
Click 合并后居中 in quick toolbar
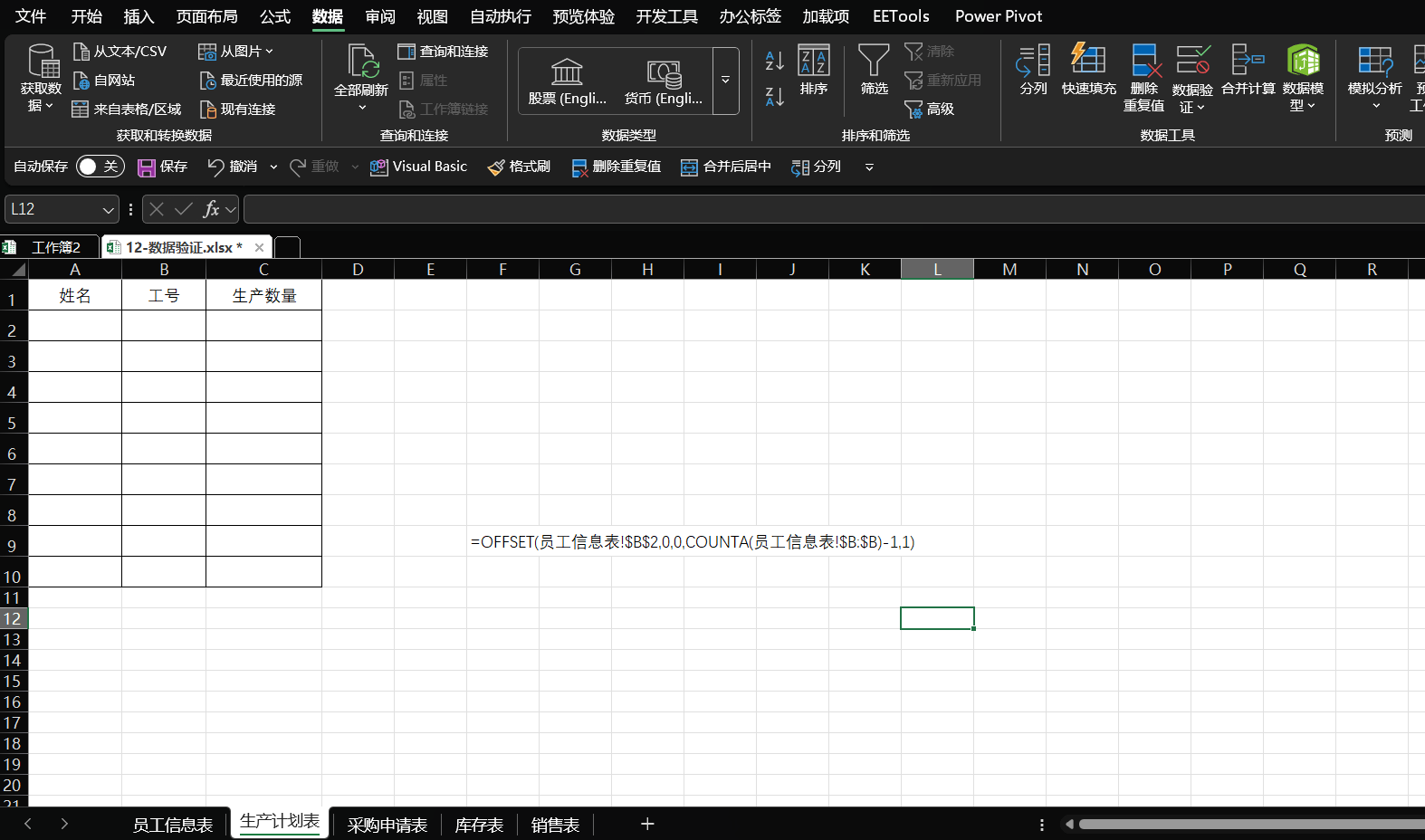726,167
